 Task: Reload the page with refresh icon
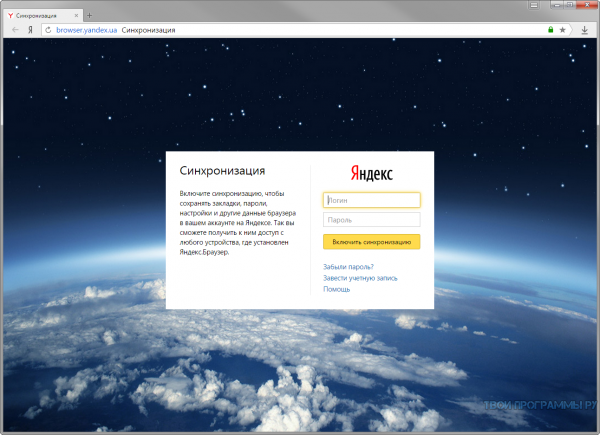click(48, 30)
